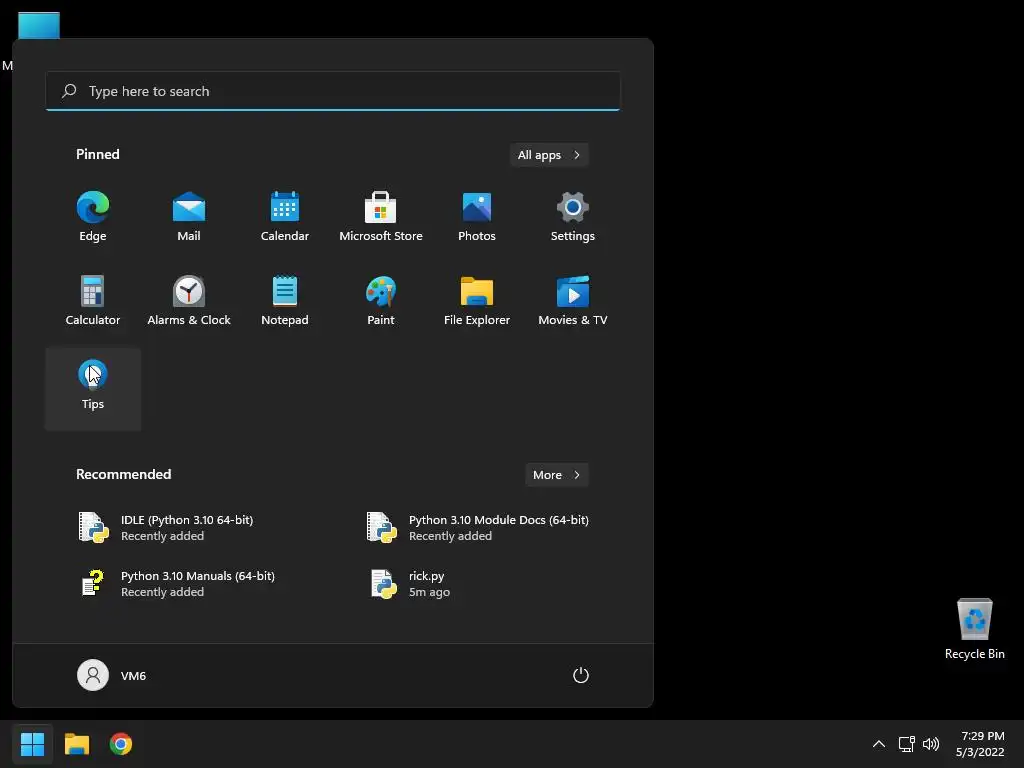Launch Notepad from pinned apps

(x=285, y=301)
